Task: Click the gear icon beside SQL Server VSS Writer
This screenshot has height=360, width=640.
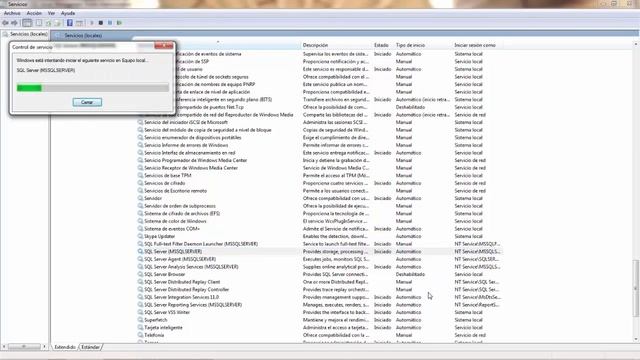Action: (x=140, y=312)
